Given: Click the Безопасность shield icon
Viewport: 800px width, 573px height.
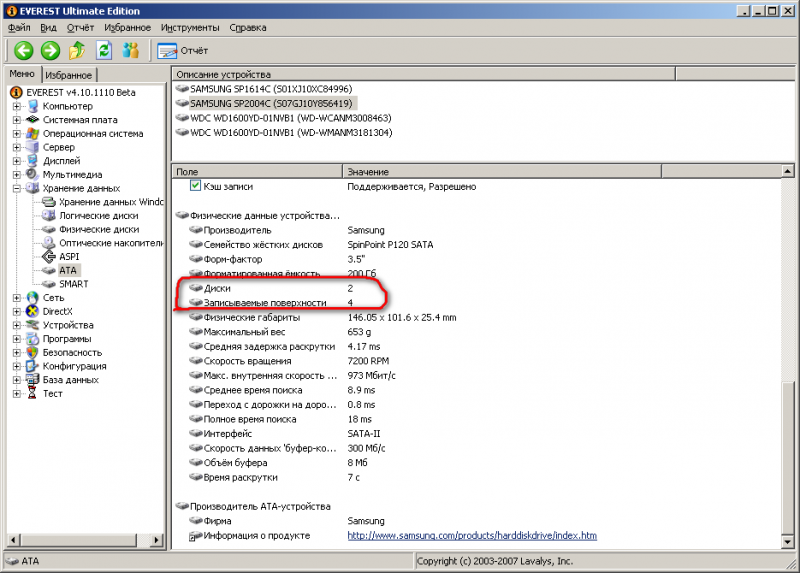Looking at the screenshot, I should click(x=33, y=352).
